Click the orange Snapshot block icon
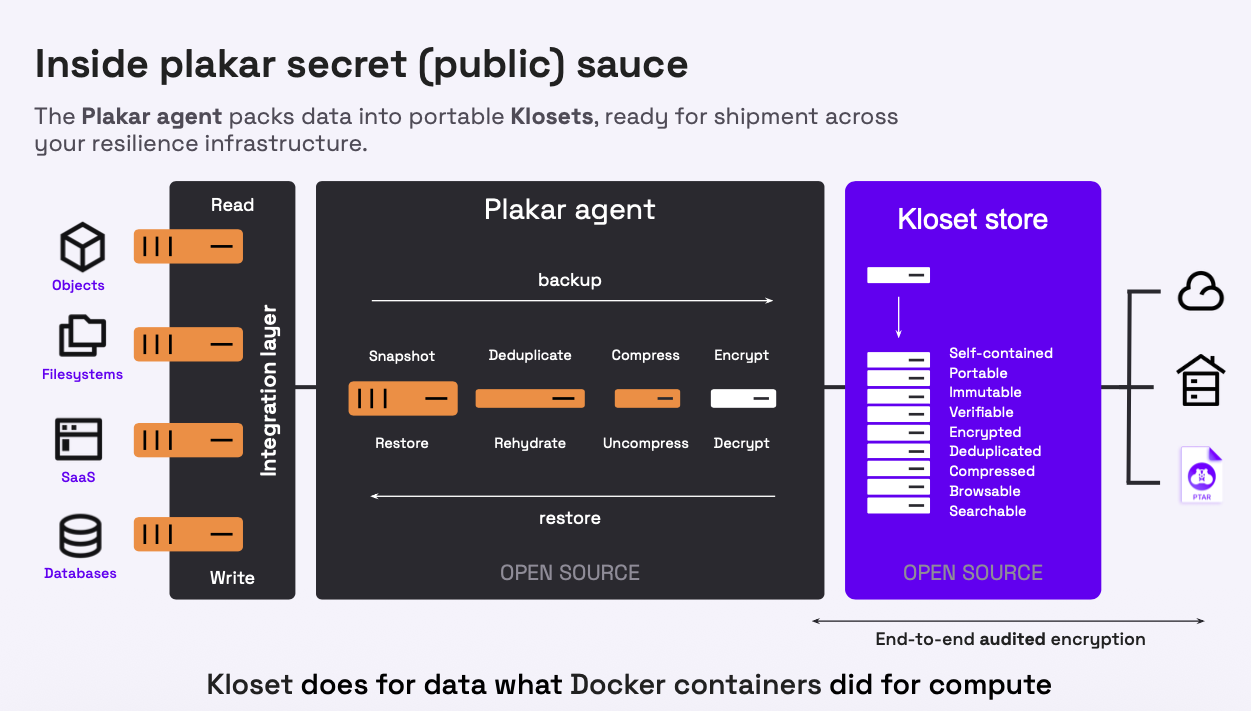This screenshot has height=711, width=1251. click(x=403, y=398)
